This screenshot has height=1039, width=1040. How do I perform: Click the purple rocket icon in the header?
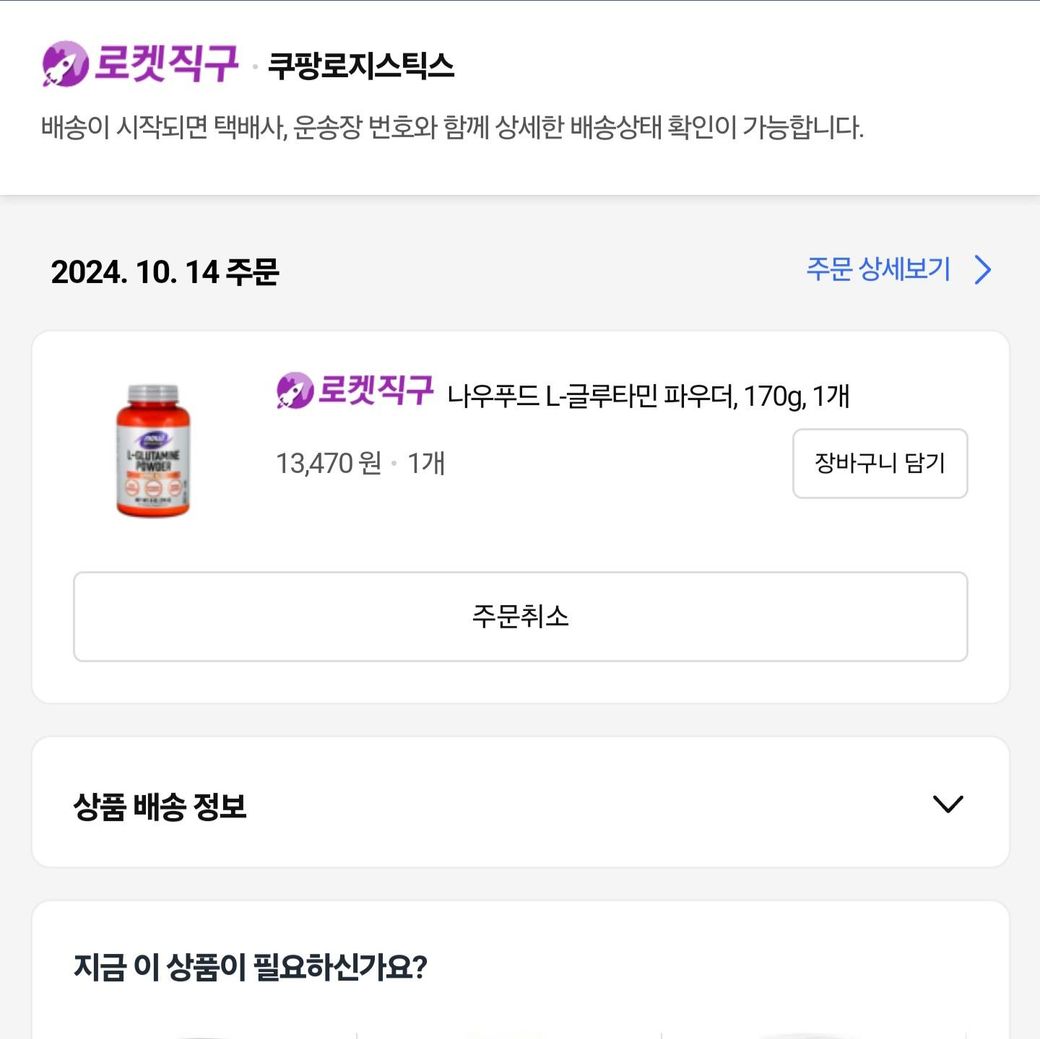65,64
